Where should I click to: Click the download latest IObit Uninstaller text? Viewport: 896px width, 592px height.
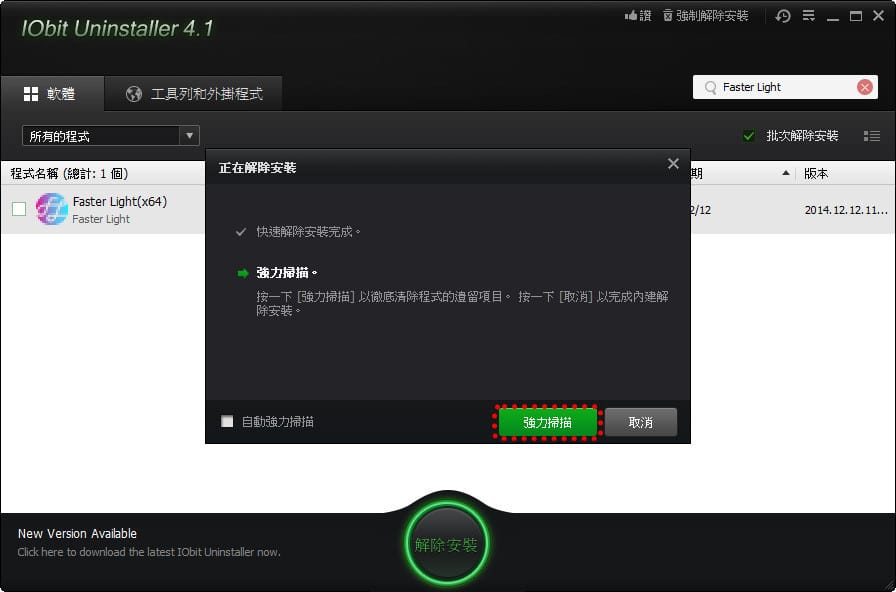(x=149, y=552)
